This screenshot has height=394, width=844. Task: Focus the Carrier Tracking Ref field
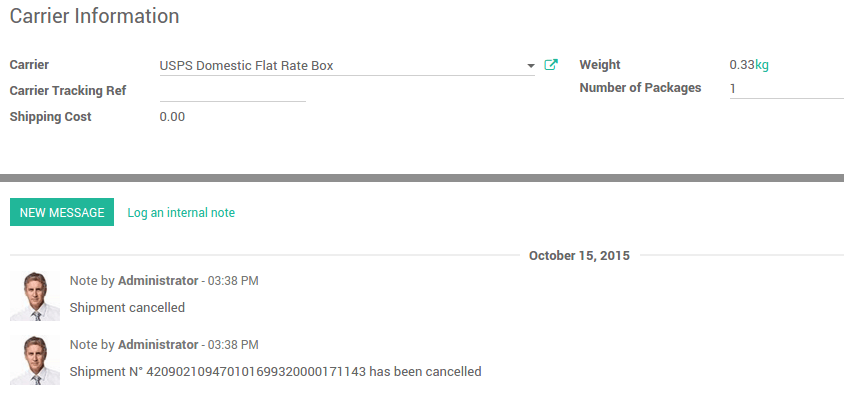point(233,91)
